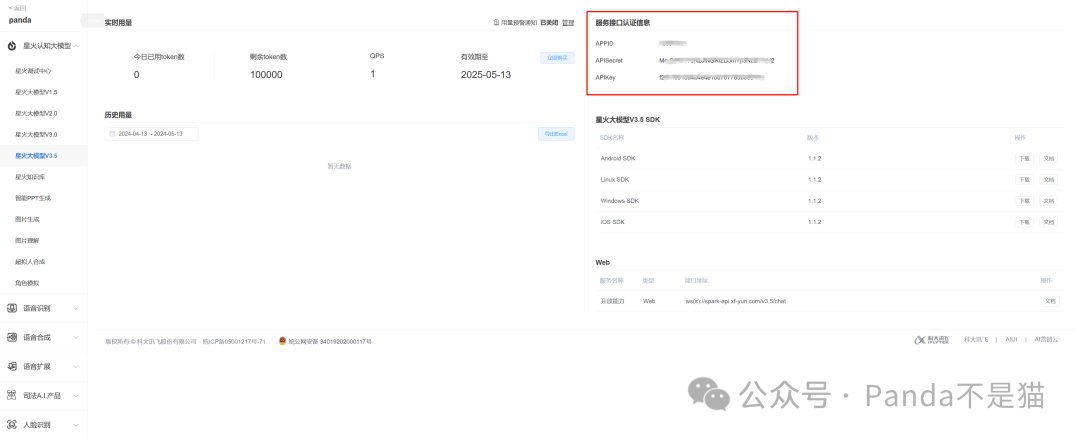Screen dimensions: 1080x439
Task: Select 星火大模型V2.0 in the sidebar
Action: coord(36,113)
